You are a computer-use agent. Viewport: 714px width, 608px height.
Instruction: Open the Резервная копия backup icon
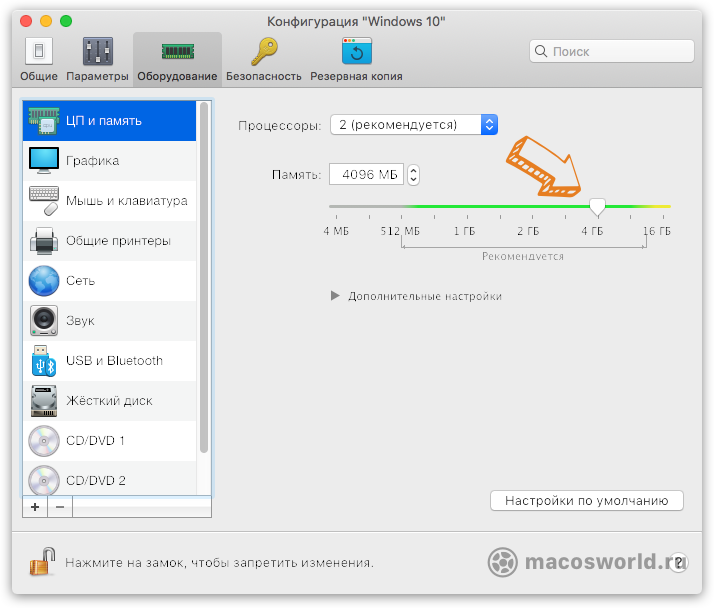(357, 51)
